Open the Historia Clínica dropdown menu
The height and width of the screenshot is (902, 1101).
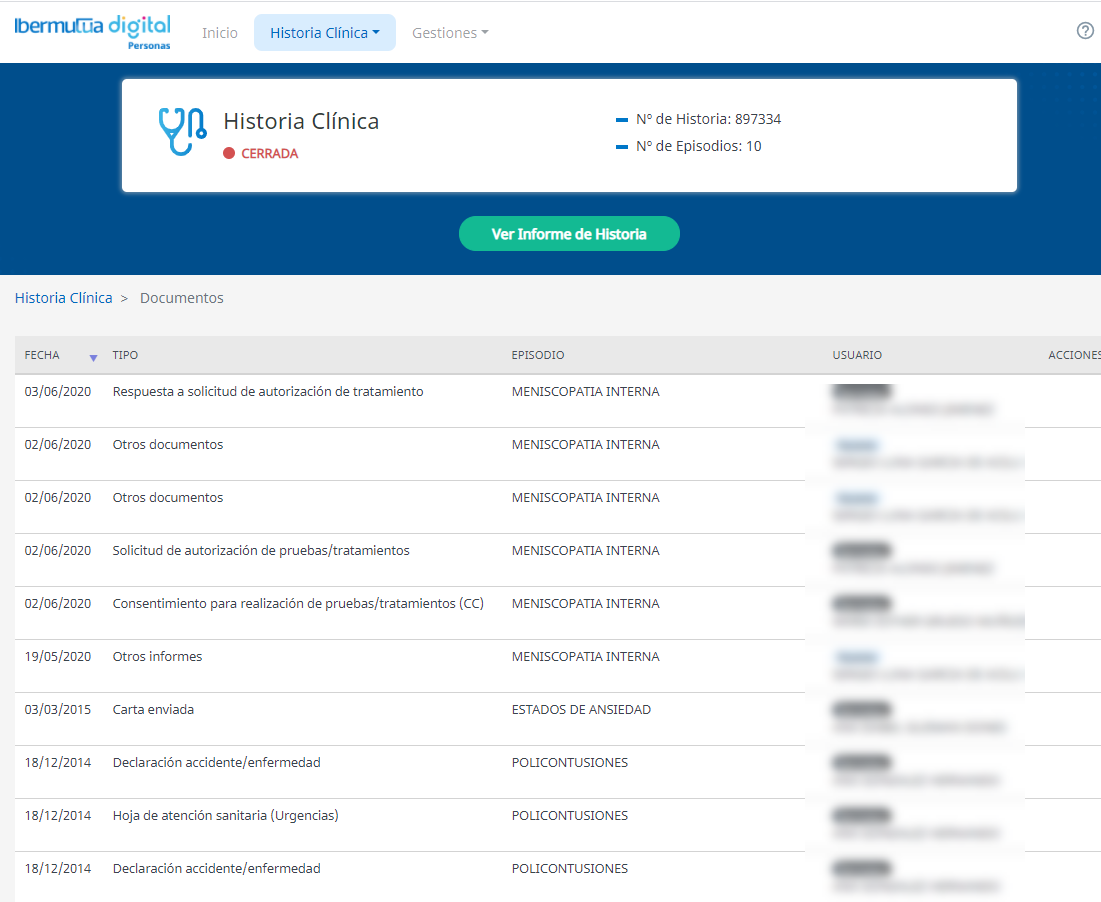tap(324, 33)
